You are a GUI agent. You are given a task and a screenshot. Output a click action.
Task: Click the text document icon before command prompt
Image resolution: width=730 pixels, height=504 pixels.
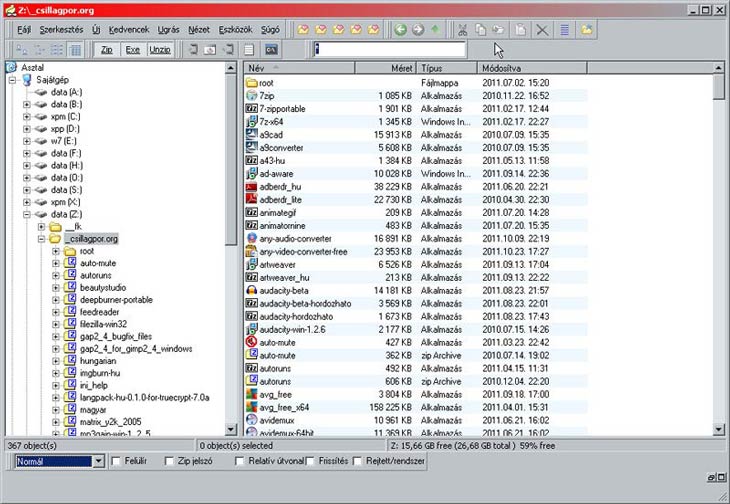click(249, 49)
